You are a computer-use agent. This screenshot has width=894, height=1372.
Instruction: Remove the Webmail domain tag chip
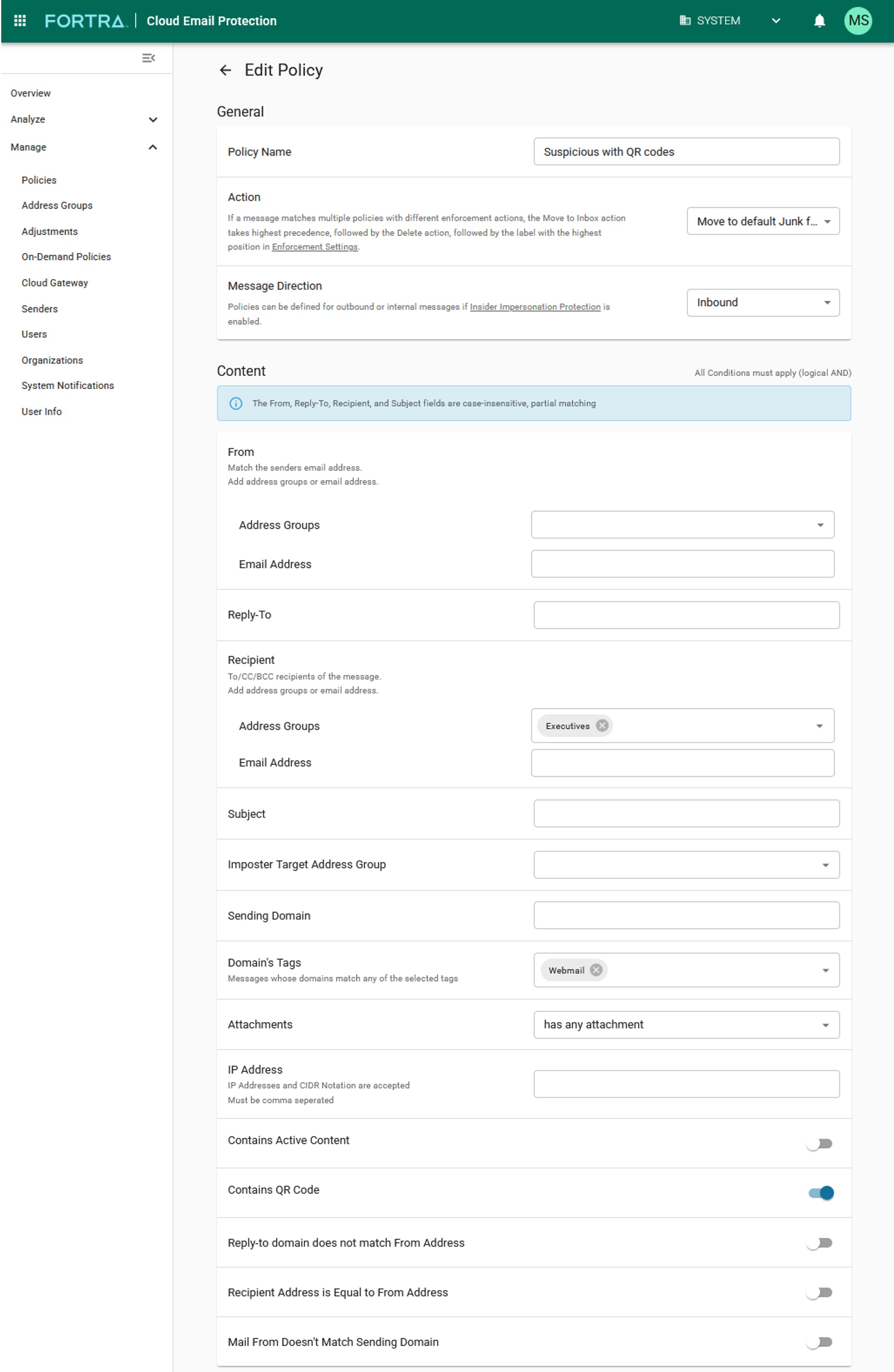(596, 970)
